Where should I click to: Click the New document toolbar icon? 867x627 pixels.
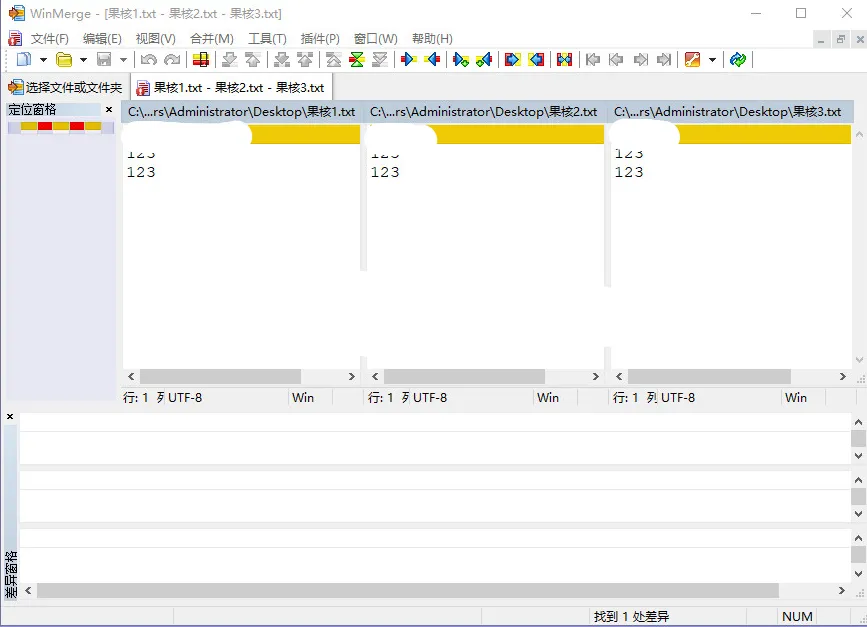24,60
